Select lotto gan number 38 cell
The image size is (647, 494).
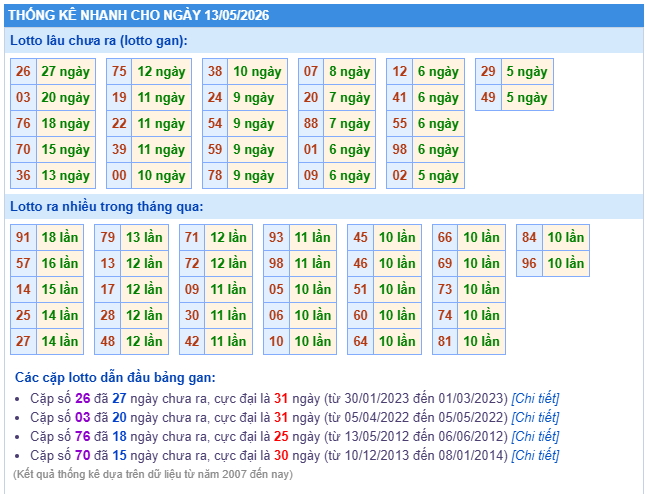tap(215, 71)
